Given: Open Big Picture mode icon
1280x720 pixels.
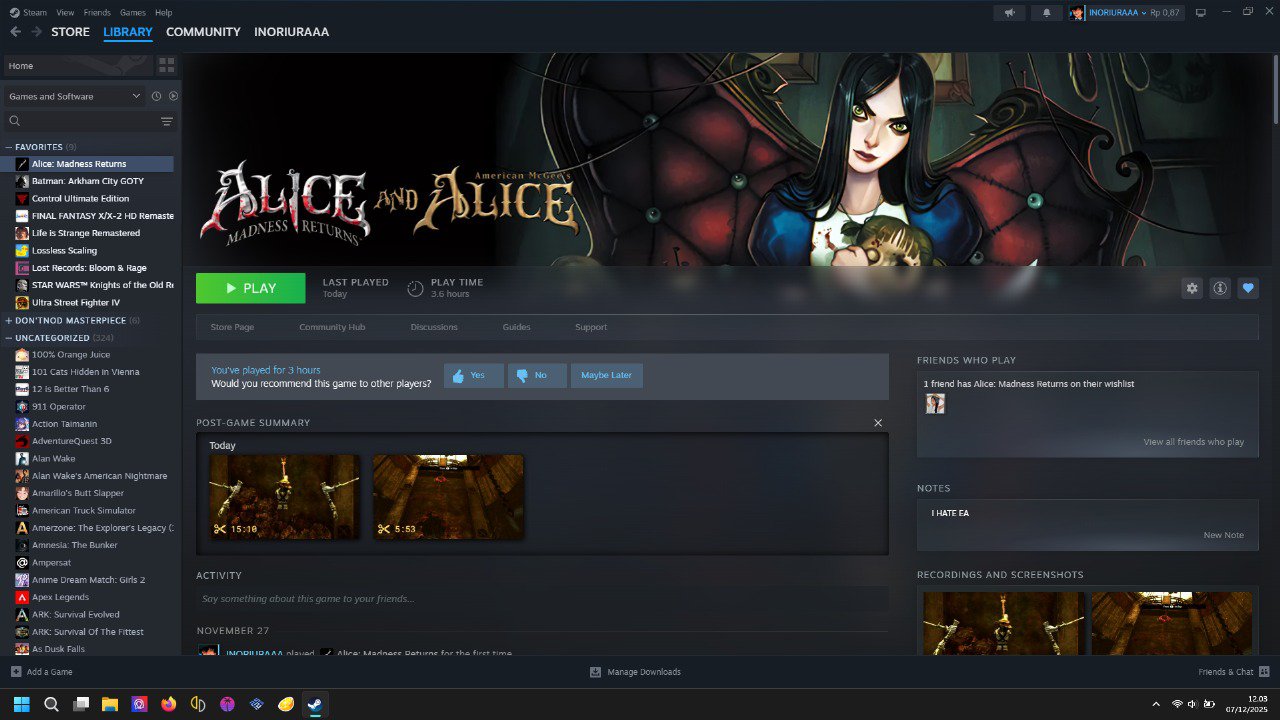Looking at the screenshot, I should point(1201,13).
